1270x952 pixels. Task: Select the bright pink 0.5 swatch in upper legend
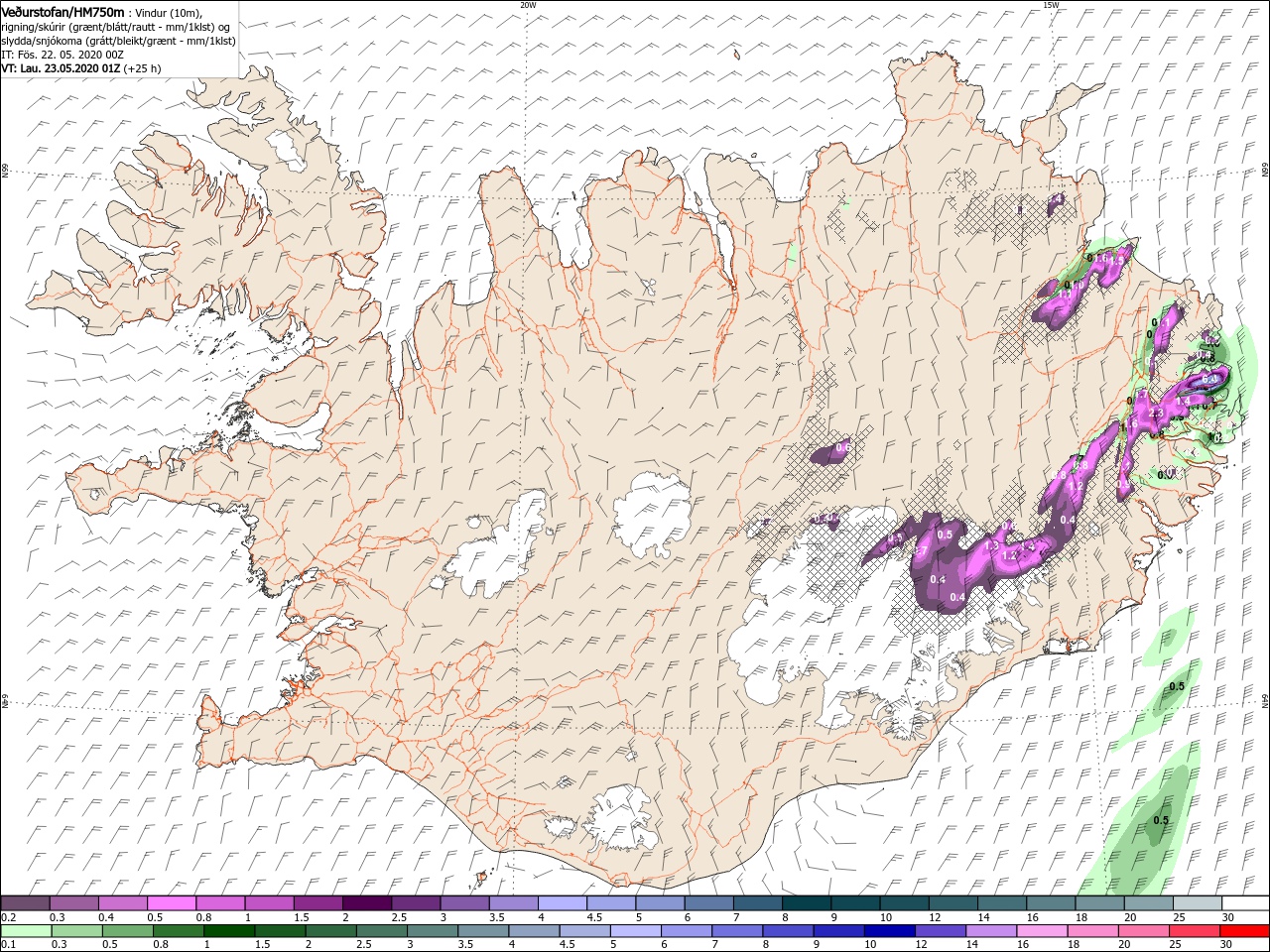(x=171, y=903)
